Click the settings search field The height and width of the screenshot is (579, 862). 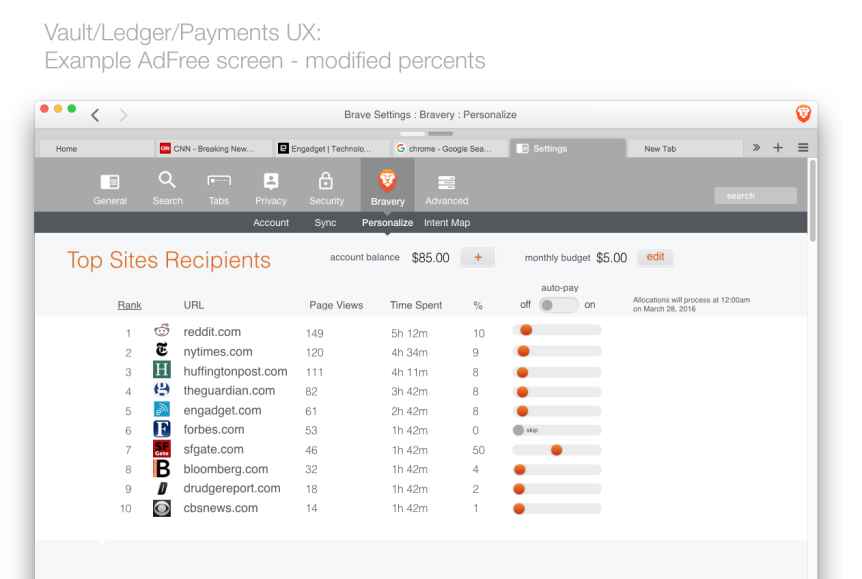coord(755,195)
